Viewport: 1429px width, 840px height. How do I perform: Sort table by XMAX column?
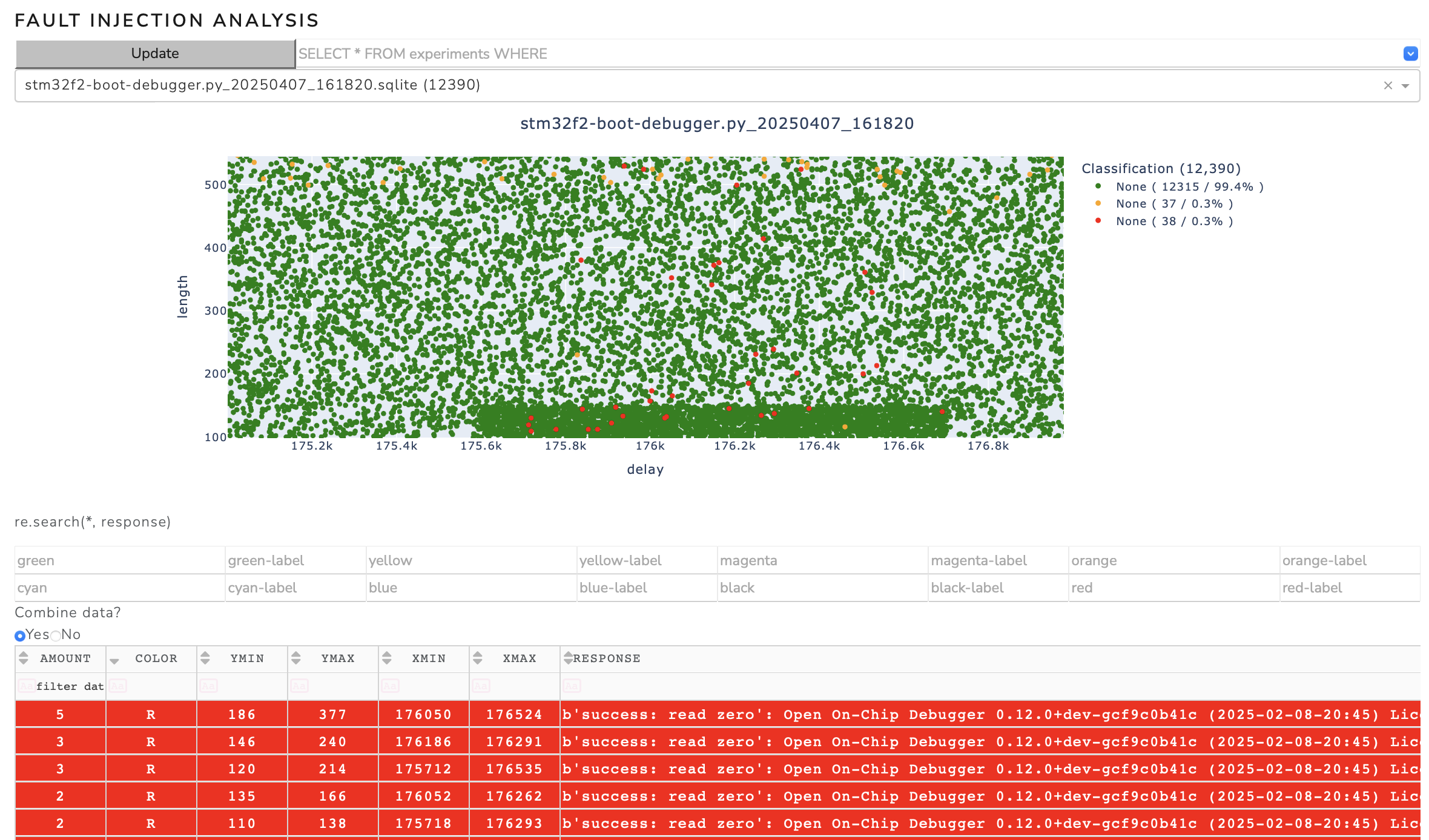[478, 658]
